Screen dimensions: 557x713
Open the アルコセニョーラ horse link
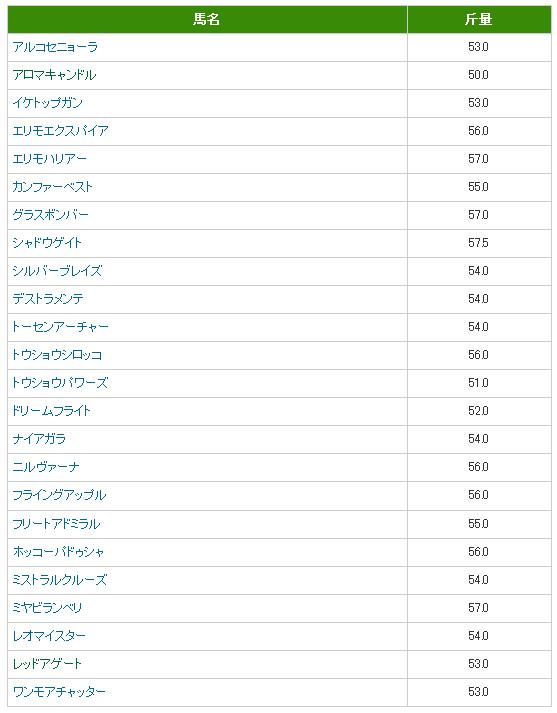[x=55, y=47]
